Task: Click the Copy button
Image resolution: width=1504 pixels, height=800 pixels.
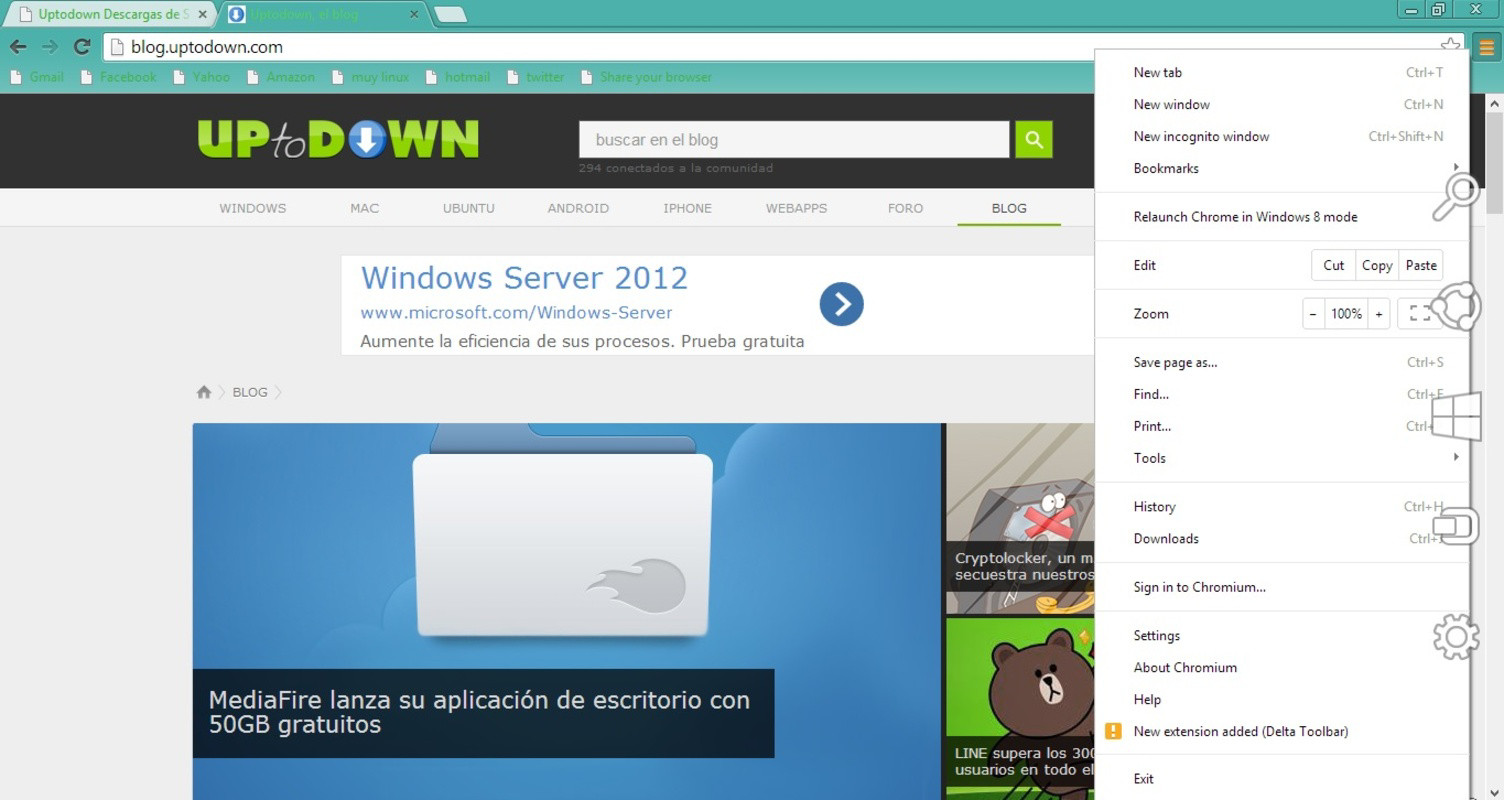Action: pos(1376,265)
